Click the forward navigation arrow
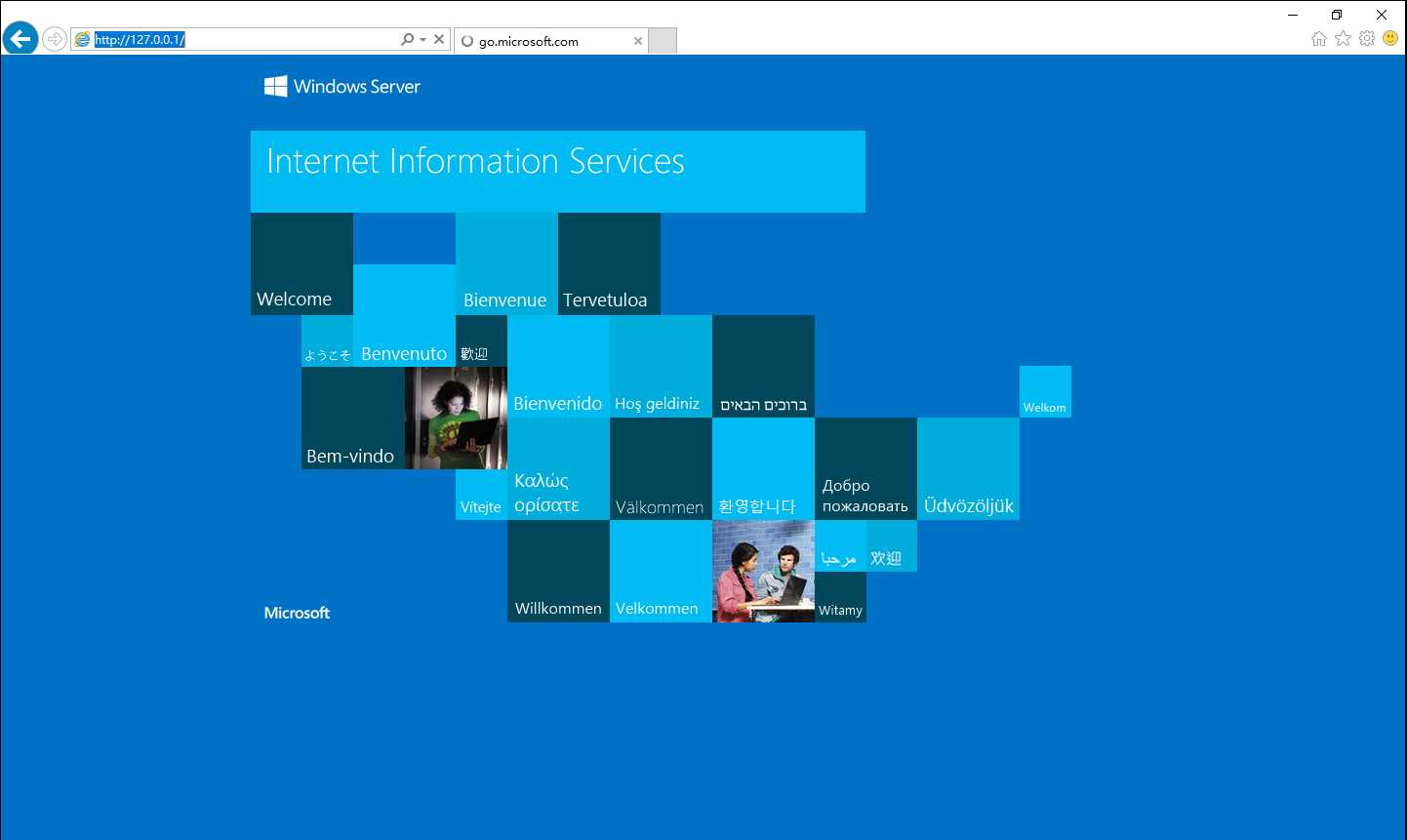Image resolution: width=1407 pixels, height=840 pixels. click(55, 39)
